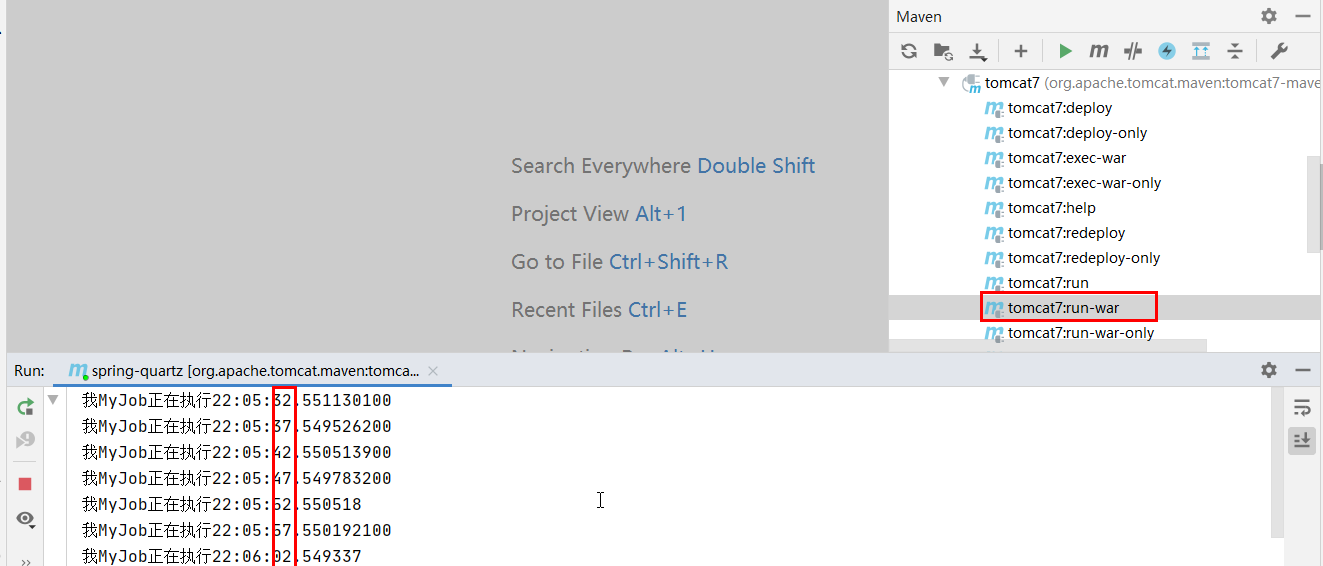
Task: Click console line ending 549783200
Action: tap(237, 479)
